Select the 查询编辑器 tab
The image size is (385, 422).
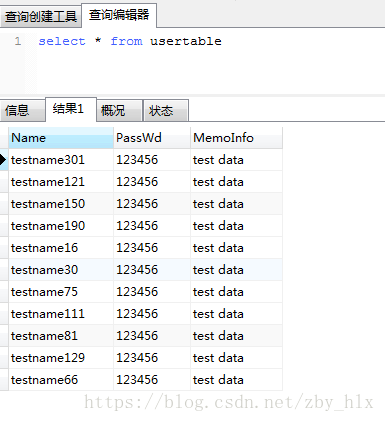coord(119,15)
